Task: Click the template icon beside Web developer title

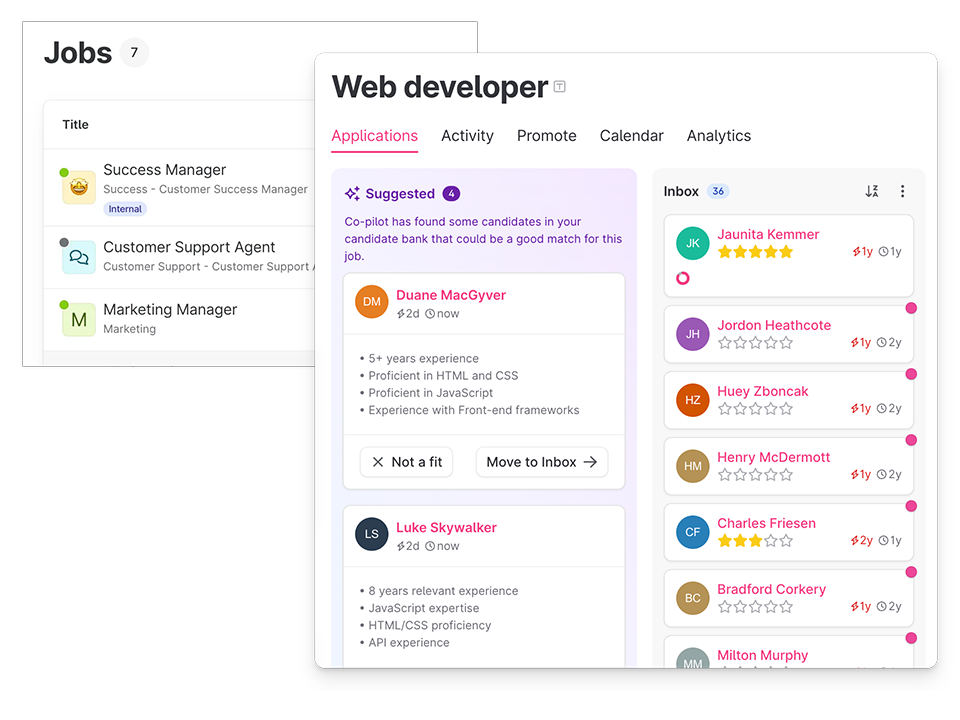Action: pos(560,87)
